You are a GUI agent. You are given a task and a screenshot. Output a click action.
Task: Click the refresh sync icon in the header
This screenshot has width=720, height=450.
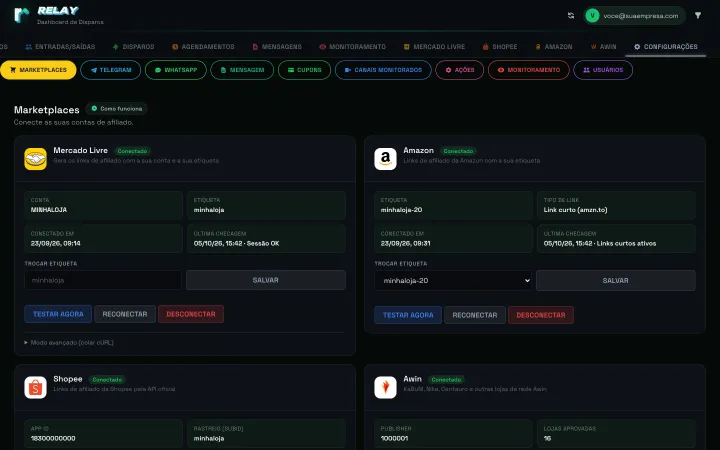[x=571, y=16]
